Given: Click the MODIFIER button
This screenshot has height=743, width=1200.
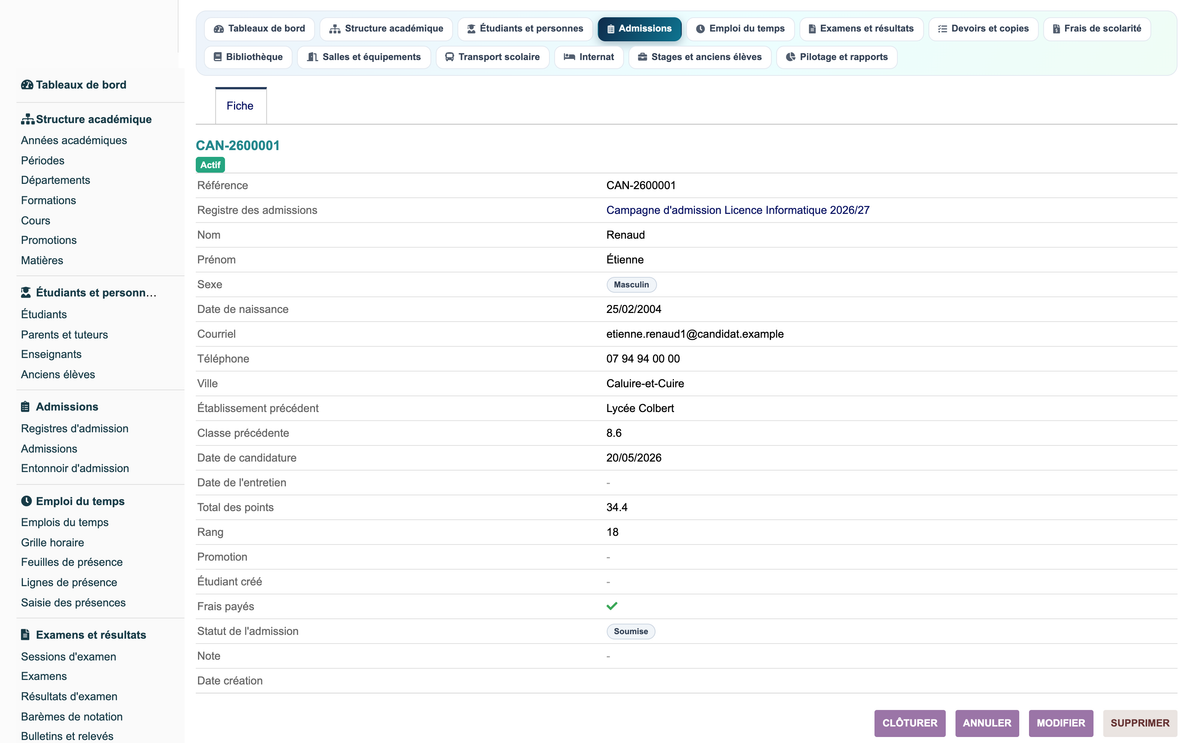Looking at the screenshot, I should (1061, 723).
